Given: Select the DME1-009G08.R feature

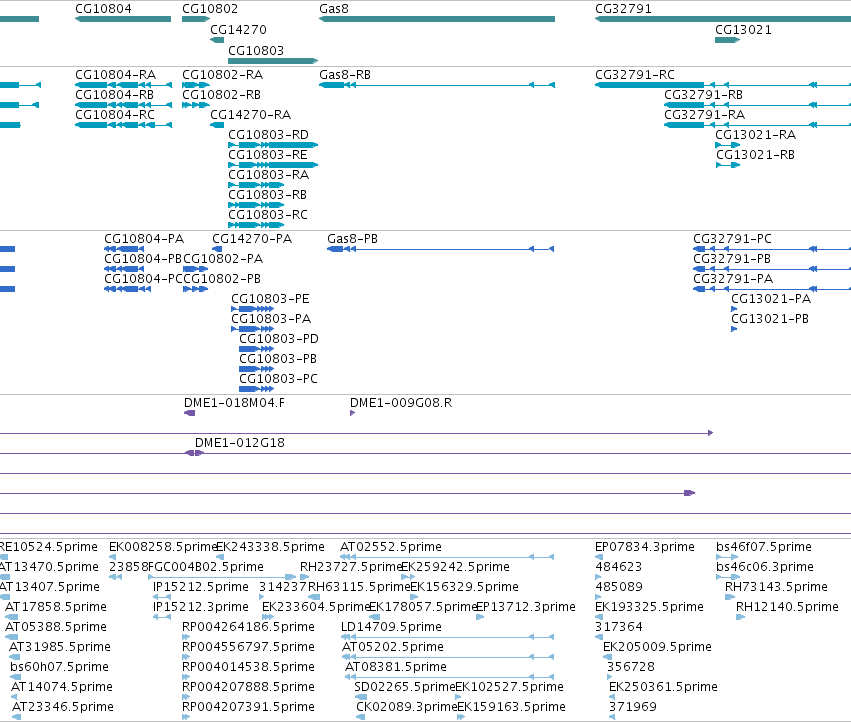Looking at the screenshot, I should click(352, 413).
